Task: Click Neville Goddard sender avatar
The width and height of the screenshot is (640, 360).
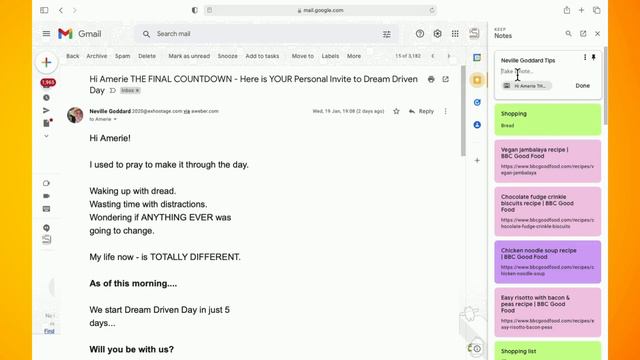Action: (x=75, y=115)
